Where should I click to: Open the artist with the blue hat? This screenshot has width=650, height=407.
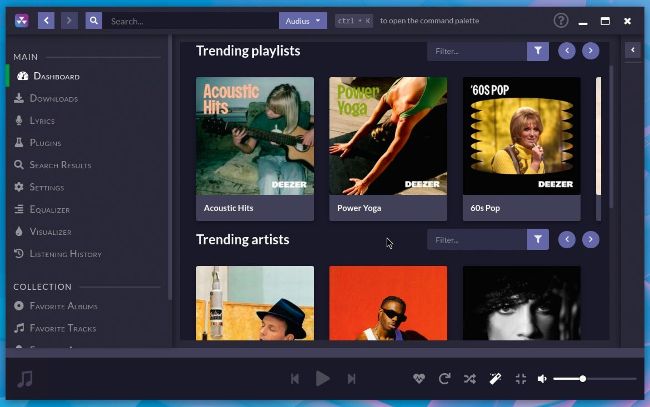tap(255, 303)
